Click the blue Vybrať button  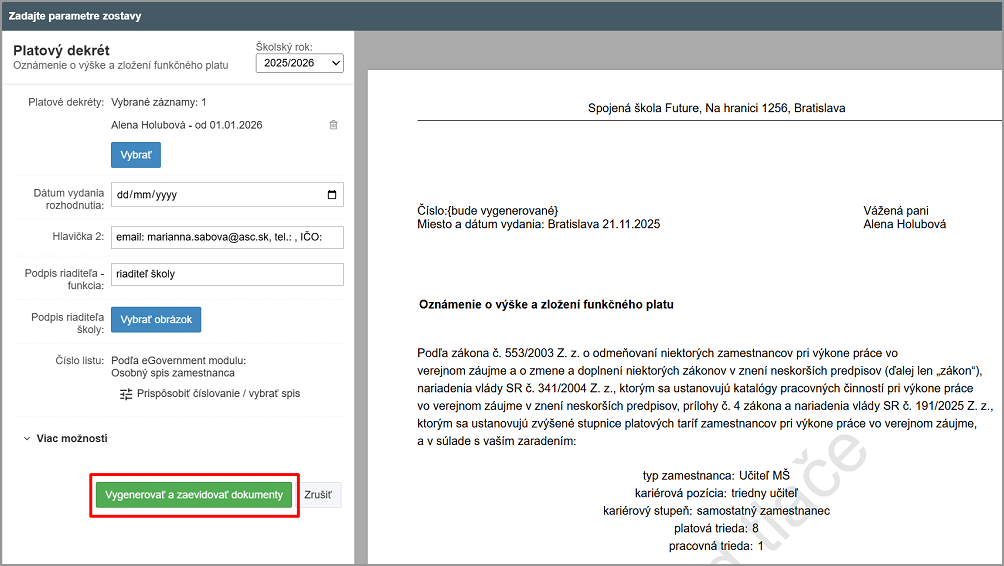135,156
